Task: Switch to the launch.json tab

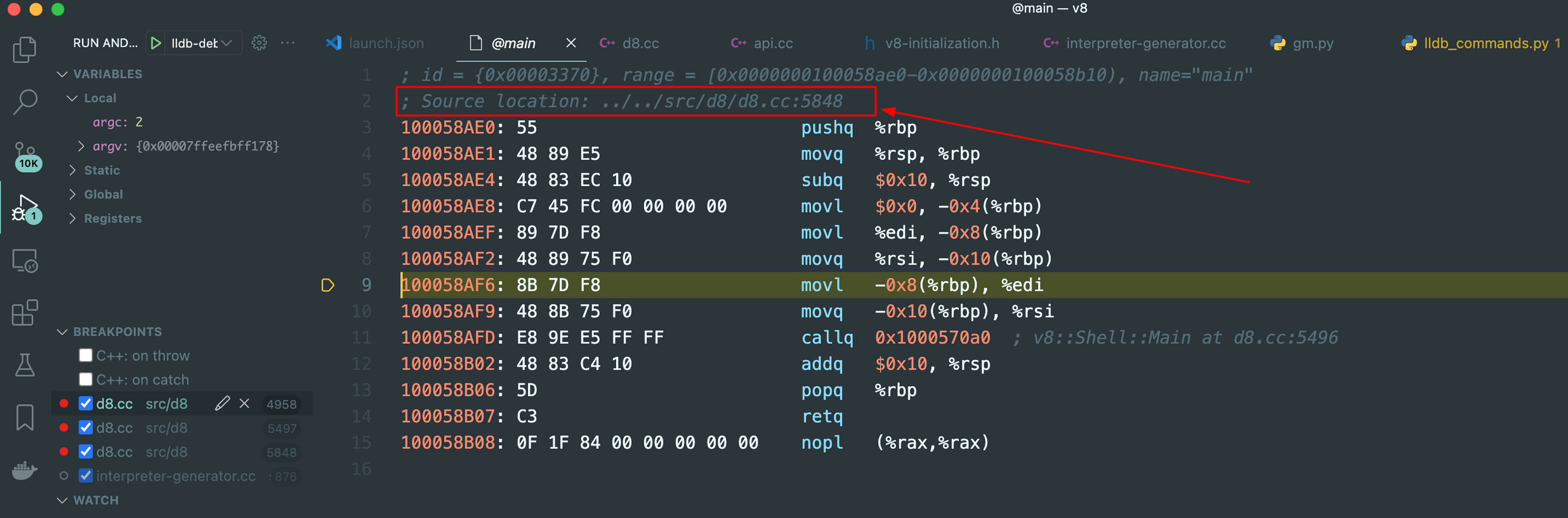Action: 376,43
